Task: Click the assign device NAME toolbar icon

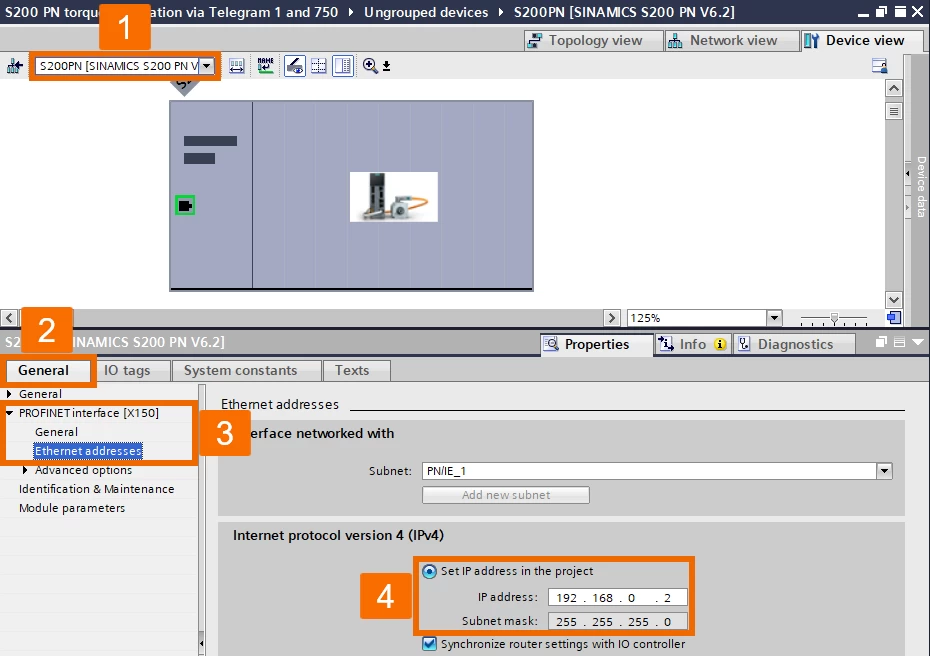Action: click(265, 66)
